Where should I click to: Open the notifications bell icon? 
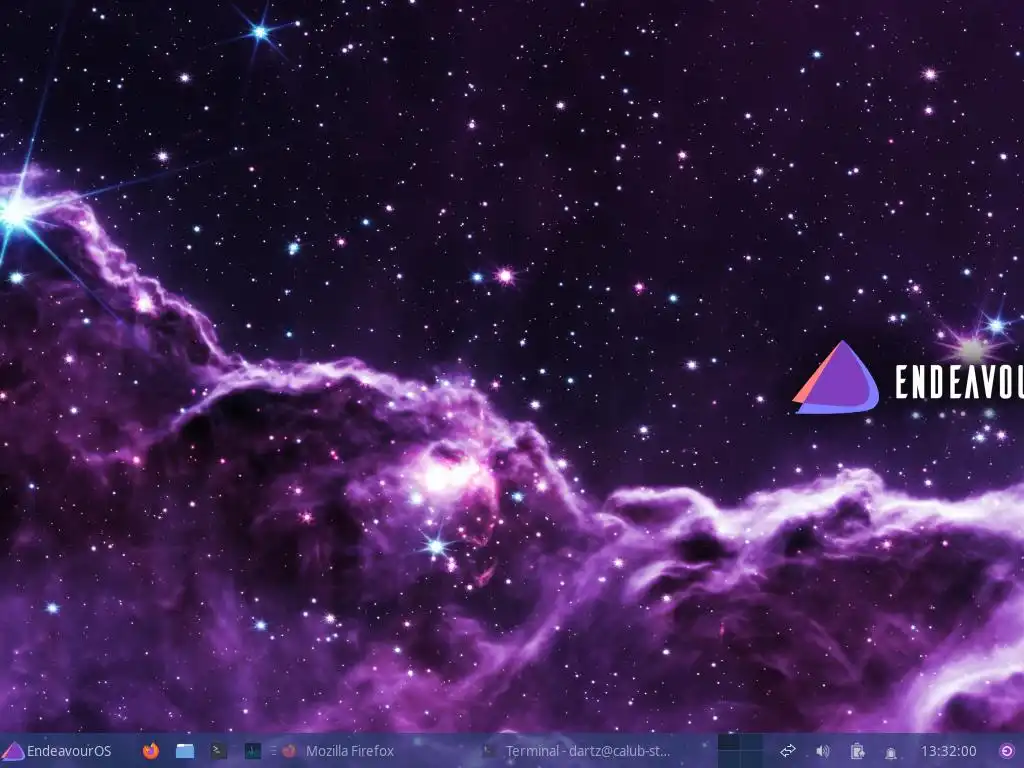pos(891,752)
